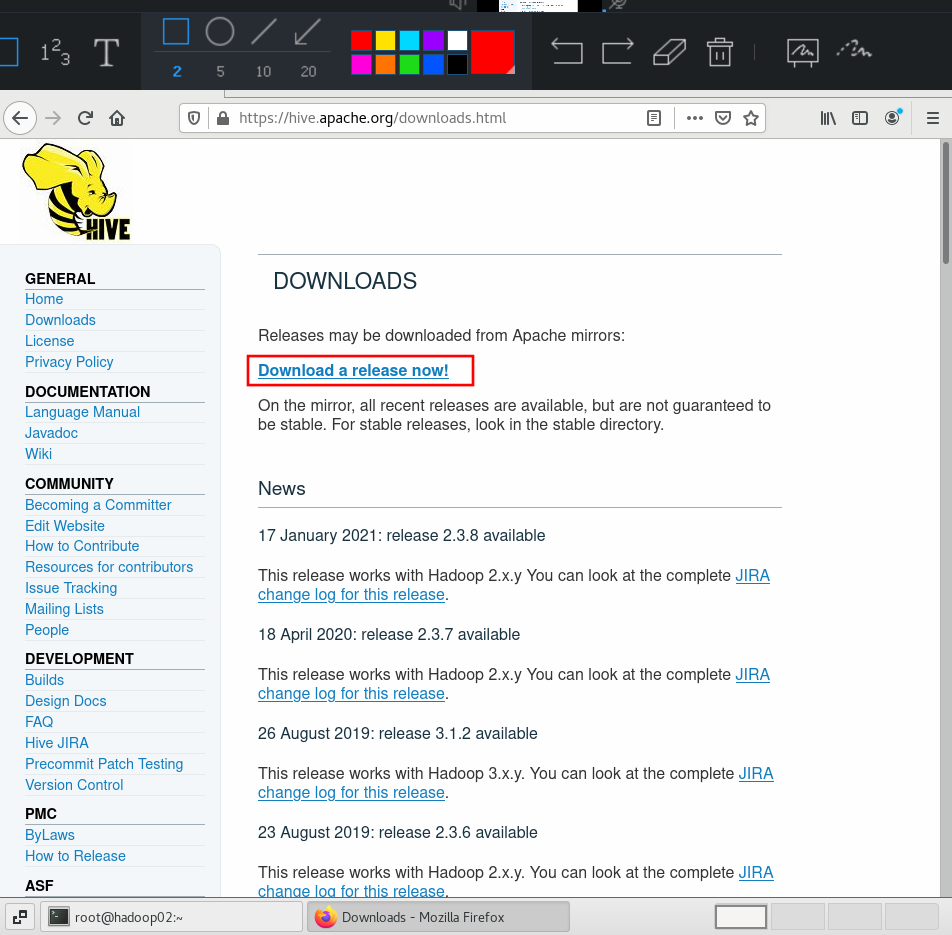This screenshot has width=952, height=935.
Task: Clear all annotations with trash icon
Action: point(720,52)
